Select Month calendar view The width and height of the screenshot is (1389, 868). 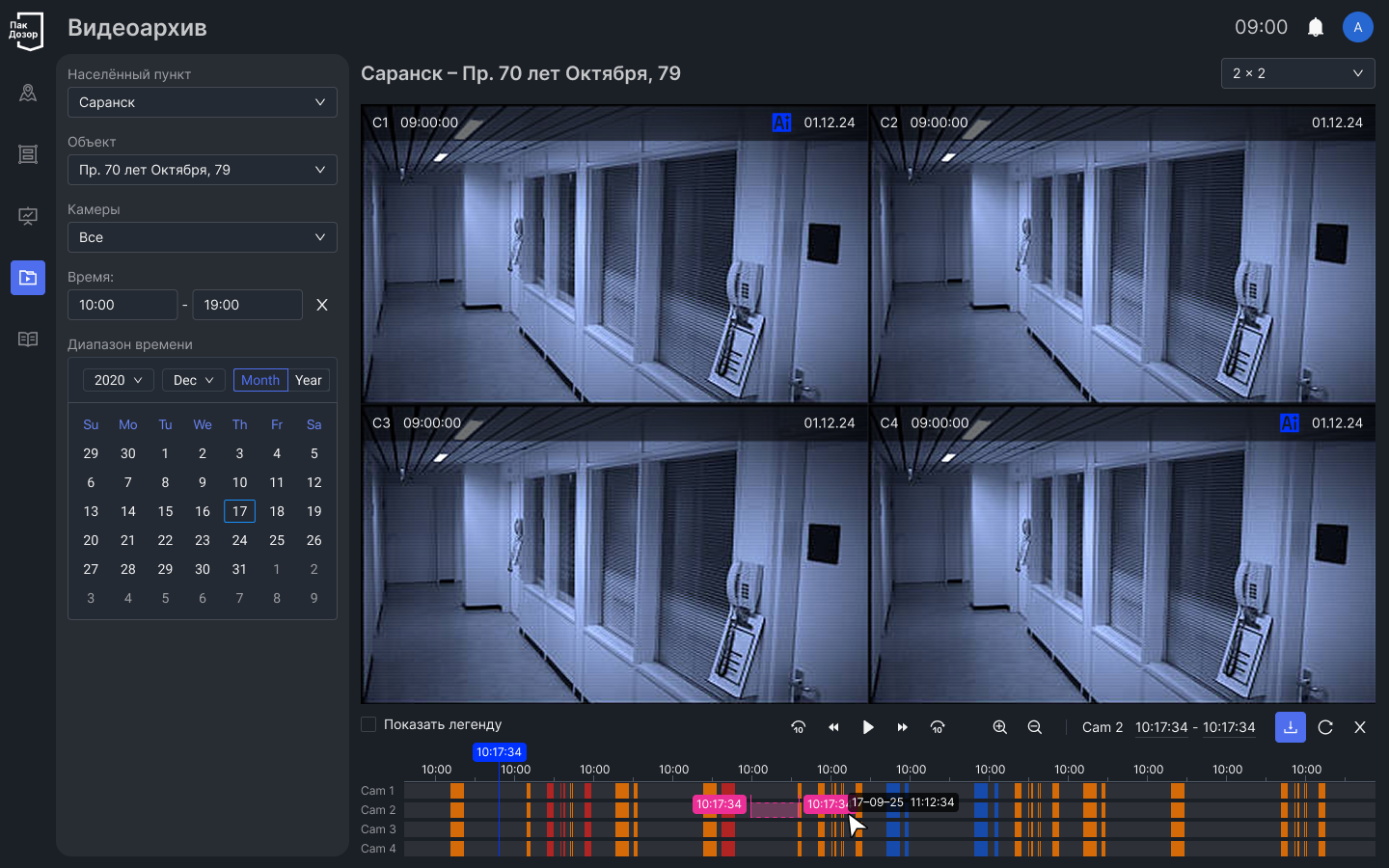(260, 380)
